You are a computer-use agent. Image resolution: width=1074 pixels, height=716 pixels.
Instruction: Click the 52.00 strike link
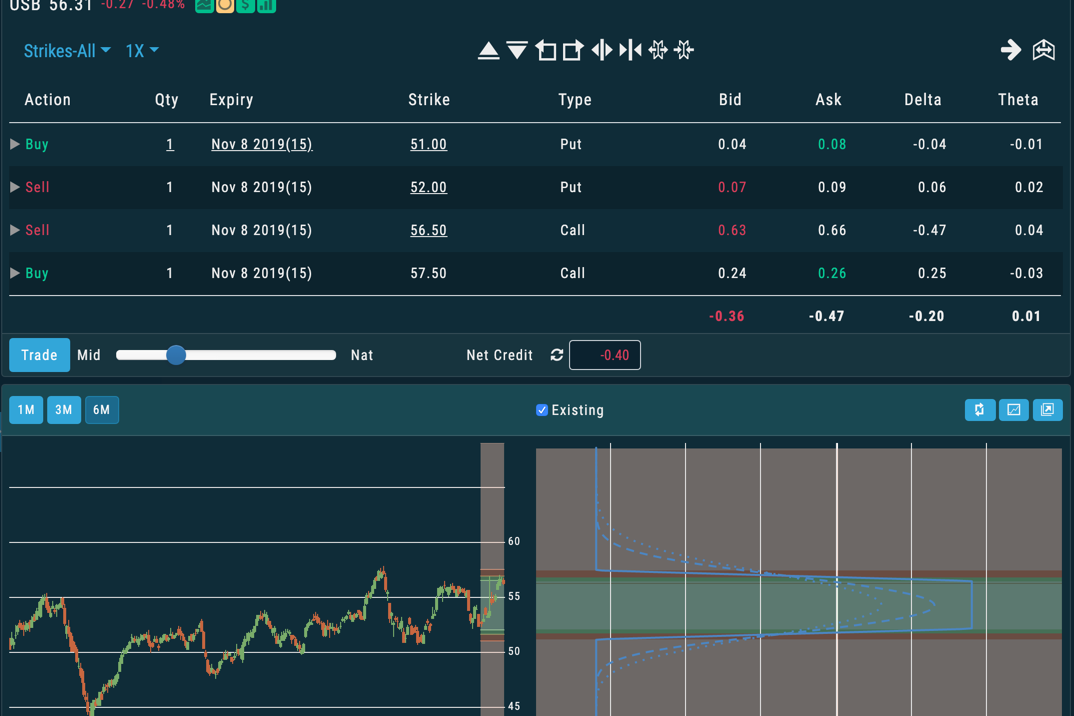pos(428,187)
